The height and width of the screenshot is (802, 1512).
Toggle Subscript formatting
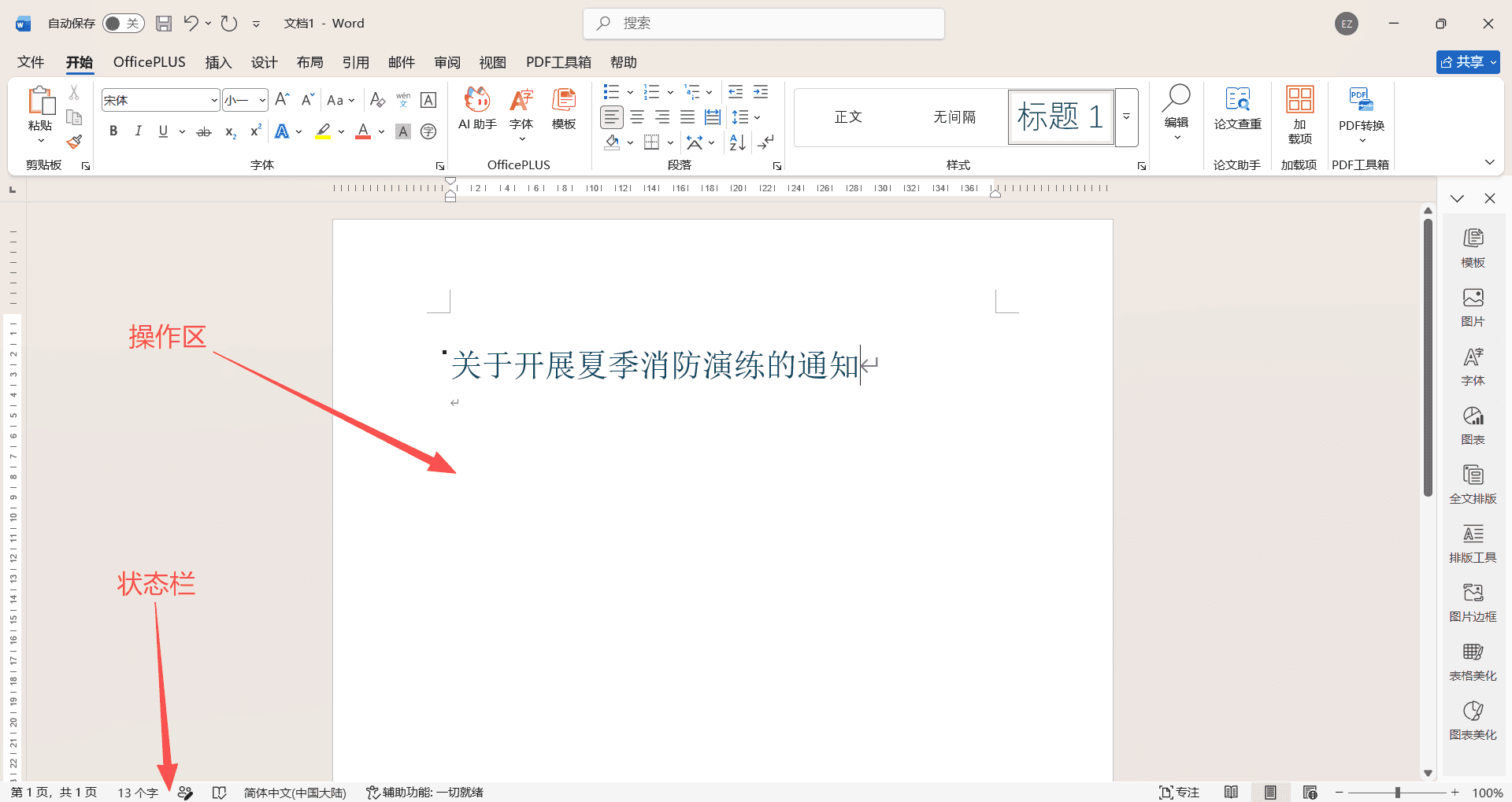click(230, 131)
